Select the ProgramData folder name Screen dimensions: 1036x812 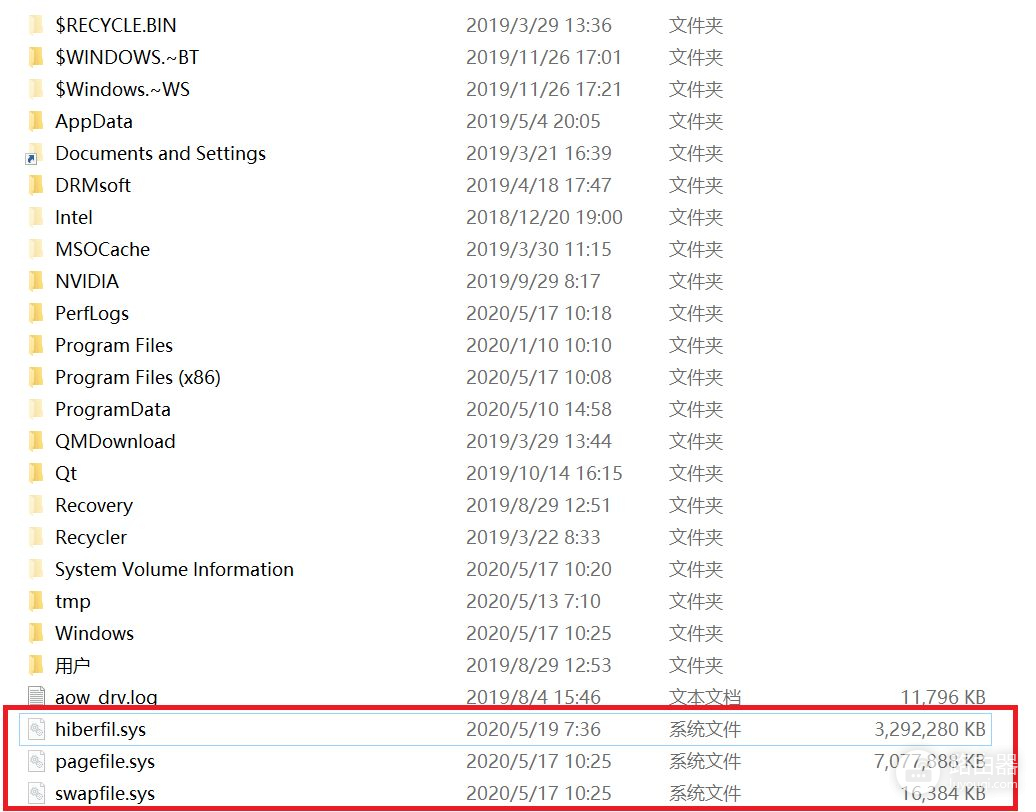click(x=113, y=409)
